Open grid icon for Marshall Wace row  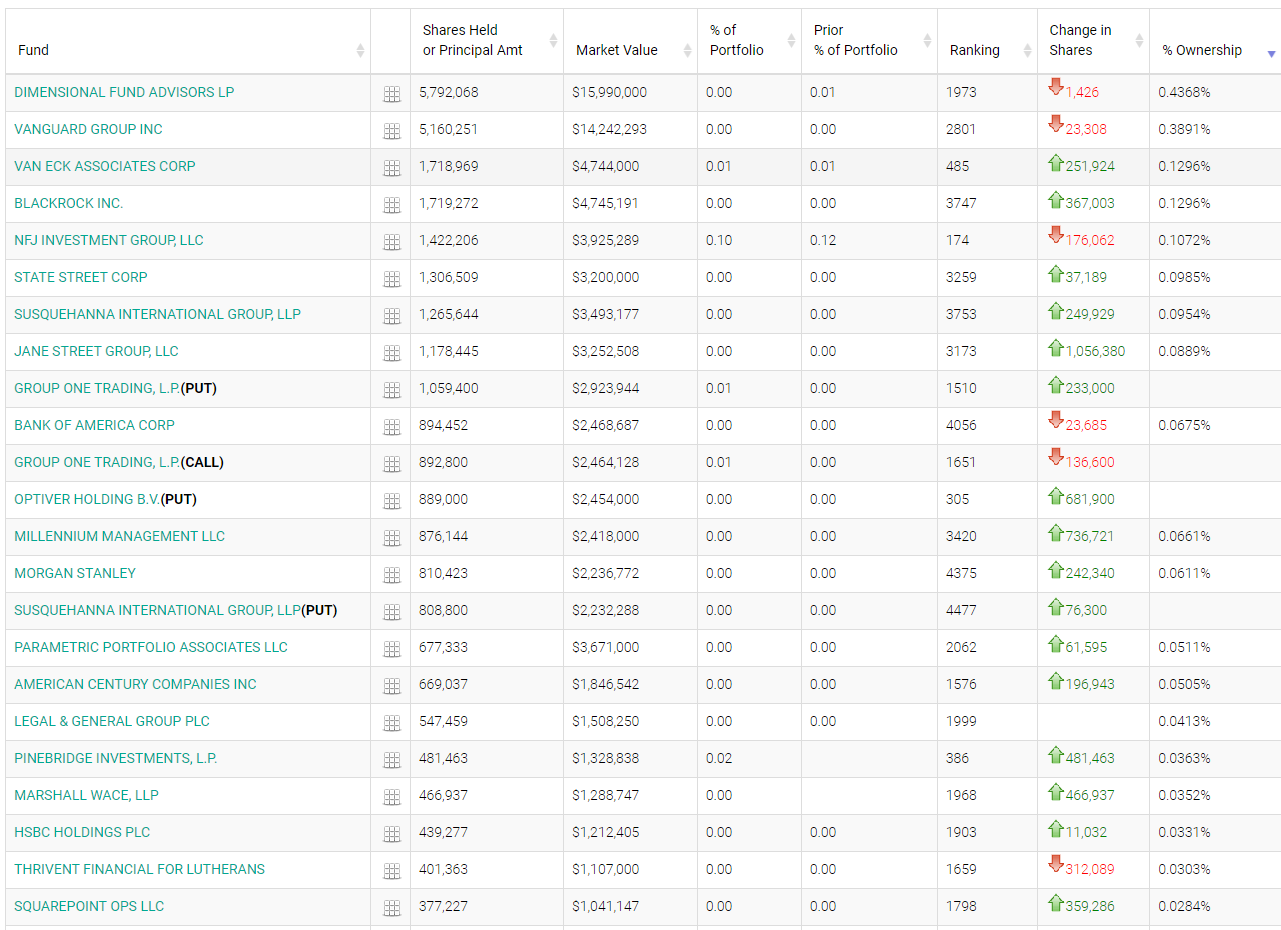(391, 797)
